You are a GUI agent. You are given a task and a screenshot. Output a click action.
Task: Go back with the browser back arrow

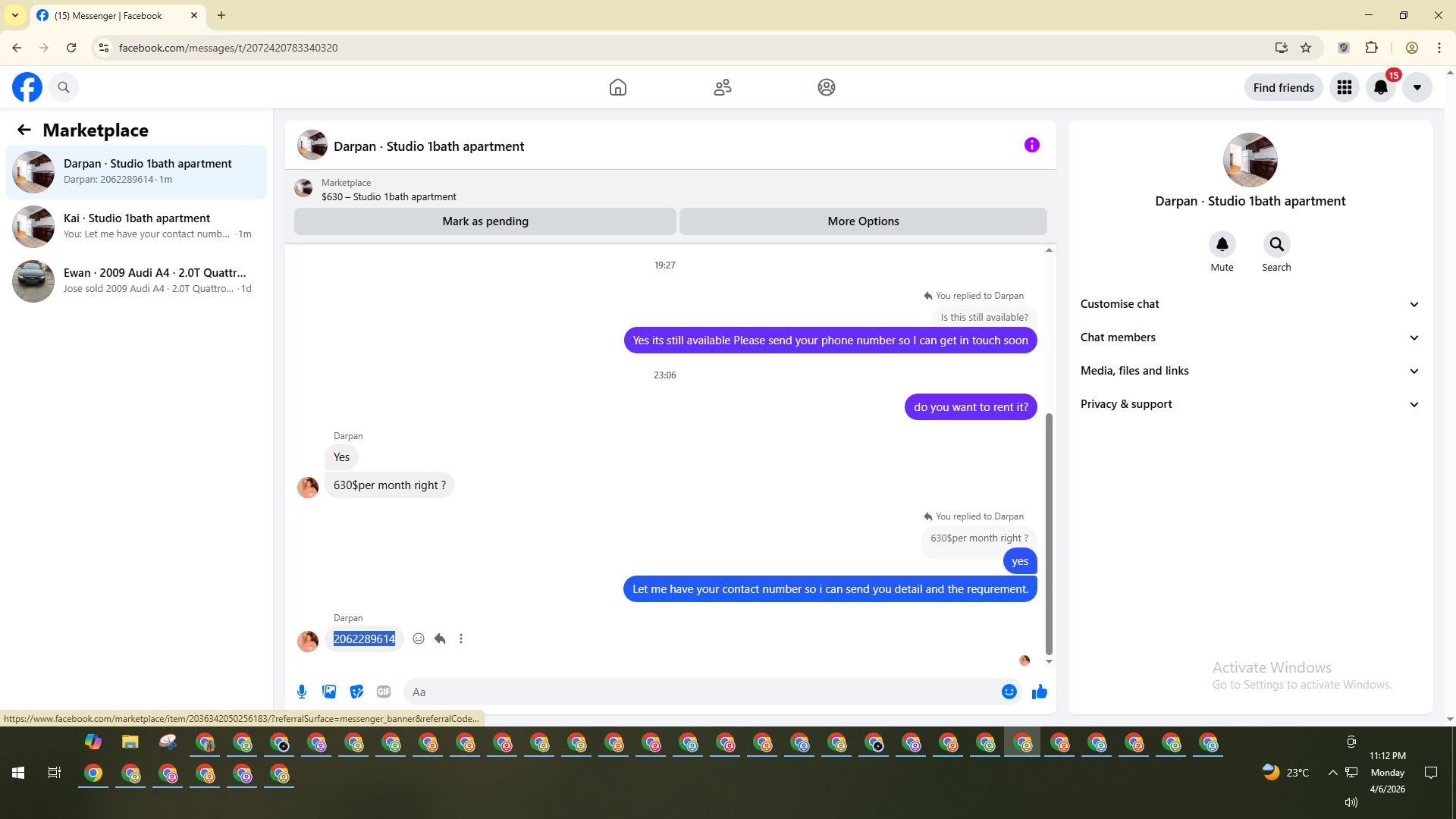[x=17, y=48]
